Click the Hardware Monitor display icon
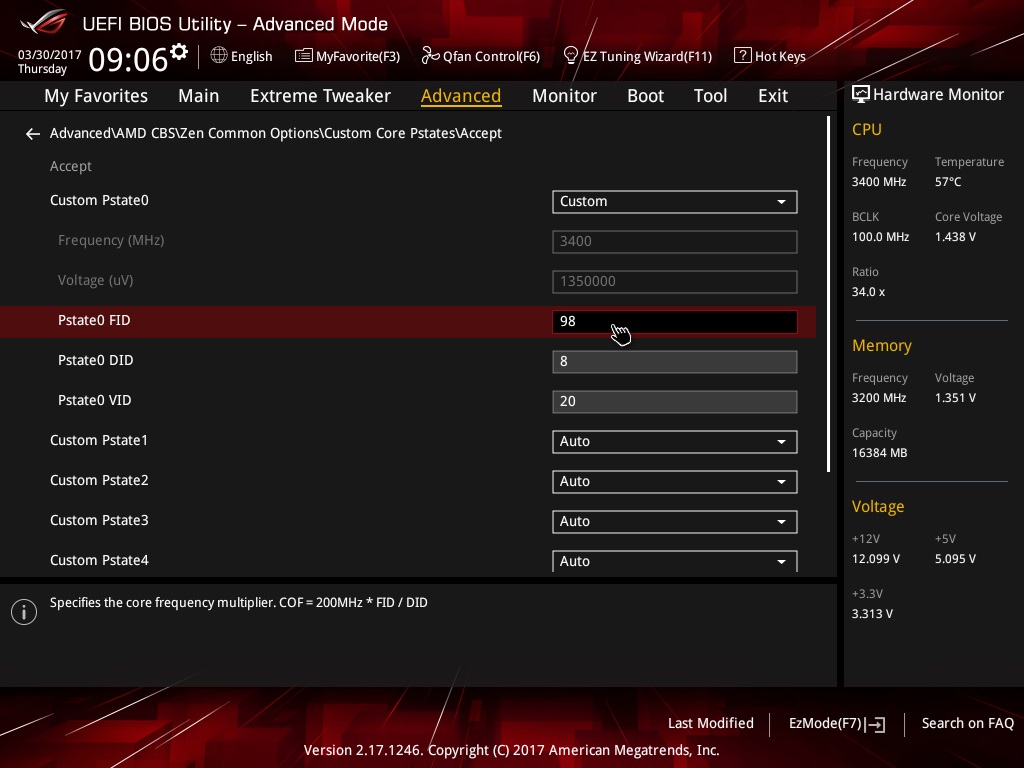Viewport: 1024px width, 768px height. (861, 95)
